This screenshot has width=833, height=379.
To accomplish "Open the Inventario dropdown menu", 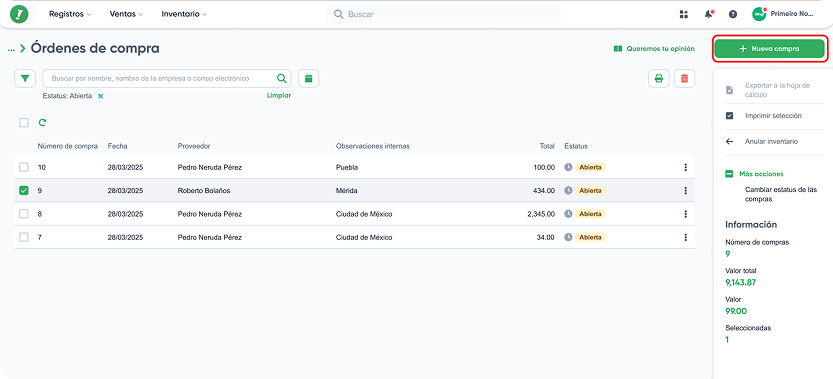I will click(184, 14).
